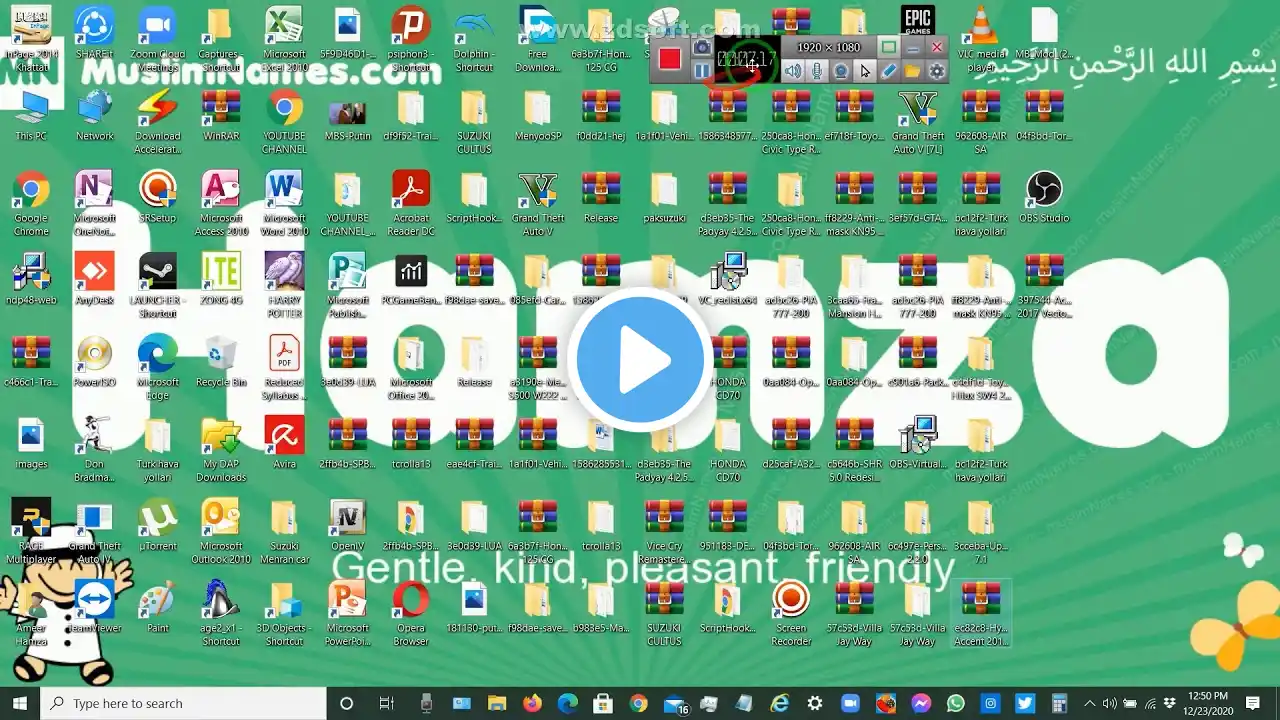The height and width of the screenshot is (720, 1280).
Task: Select the Download Accelerator desktop icon
Action: 158,122
